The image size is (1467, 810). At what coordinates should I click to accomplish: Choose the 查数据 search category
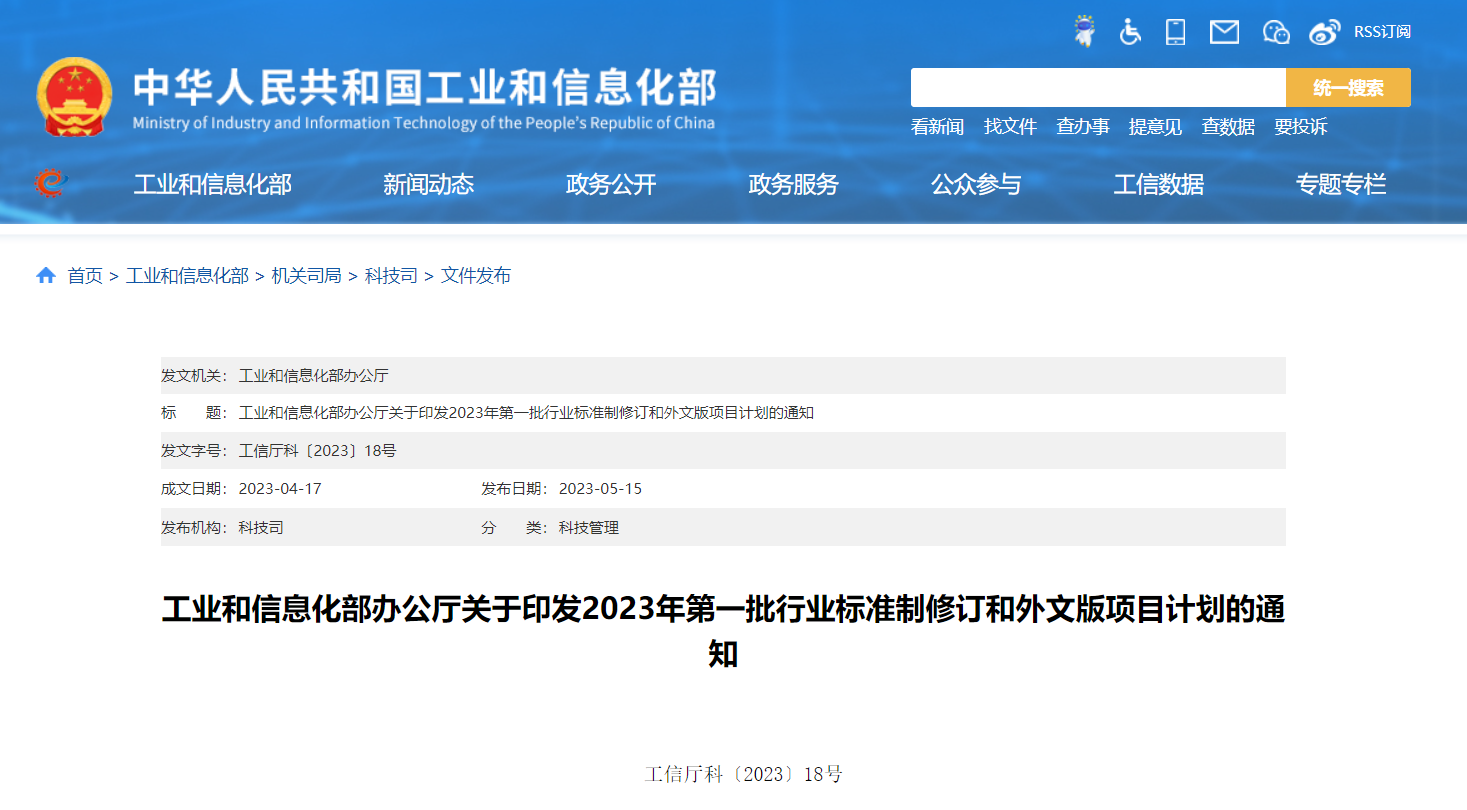(1228, 127)
